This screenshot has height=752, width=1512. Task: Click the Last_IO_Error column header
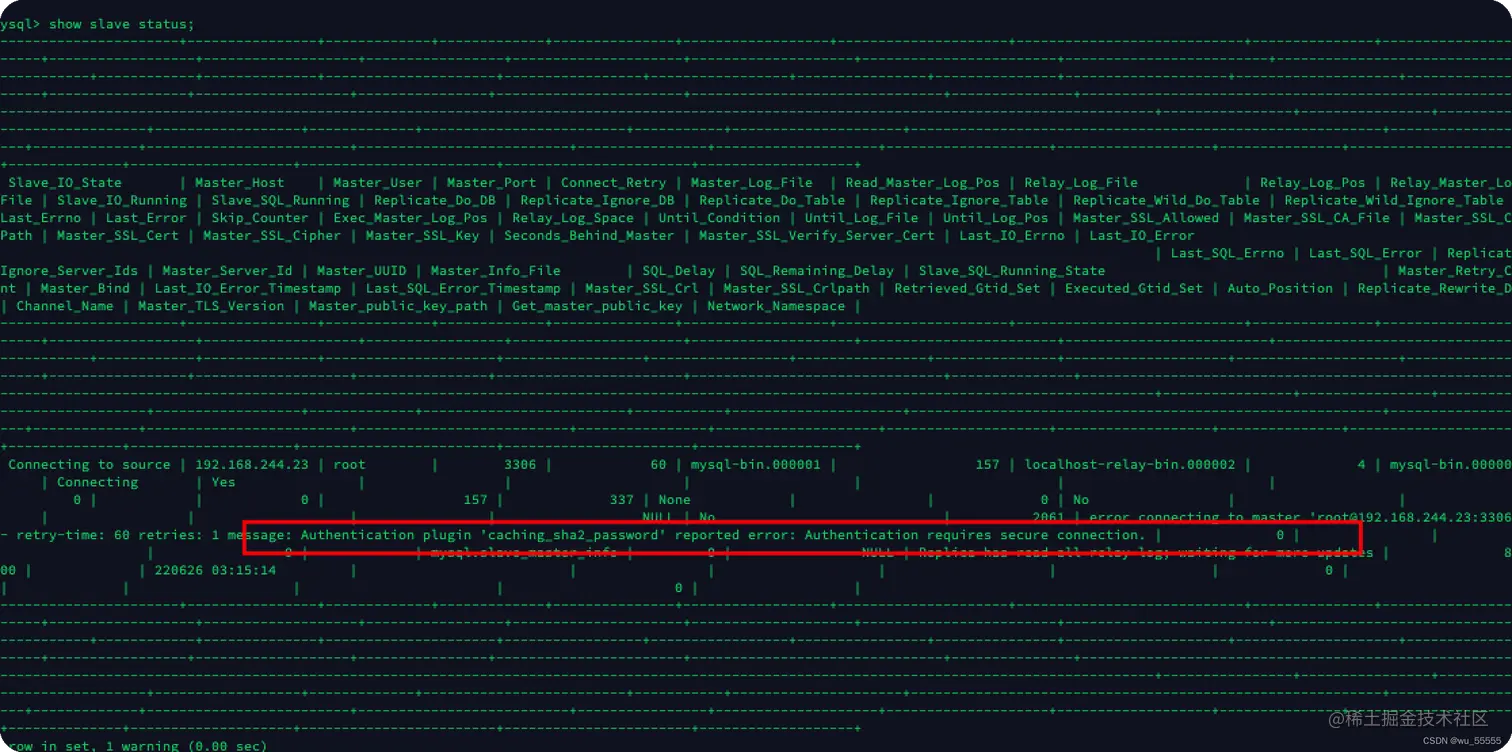pyautogui.click(x=1142, y=236)
